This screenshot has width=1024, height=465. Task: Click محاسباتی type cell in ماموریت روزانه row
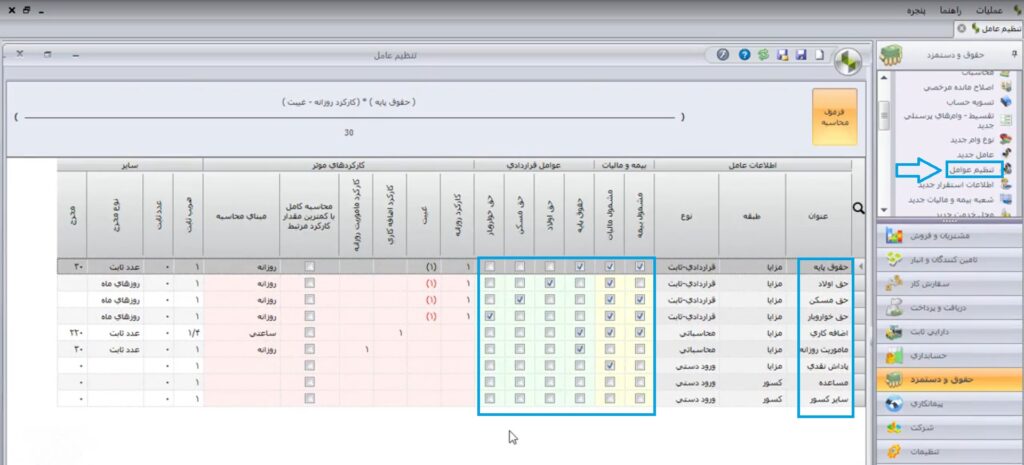coord(686,349)
